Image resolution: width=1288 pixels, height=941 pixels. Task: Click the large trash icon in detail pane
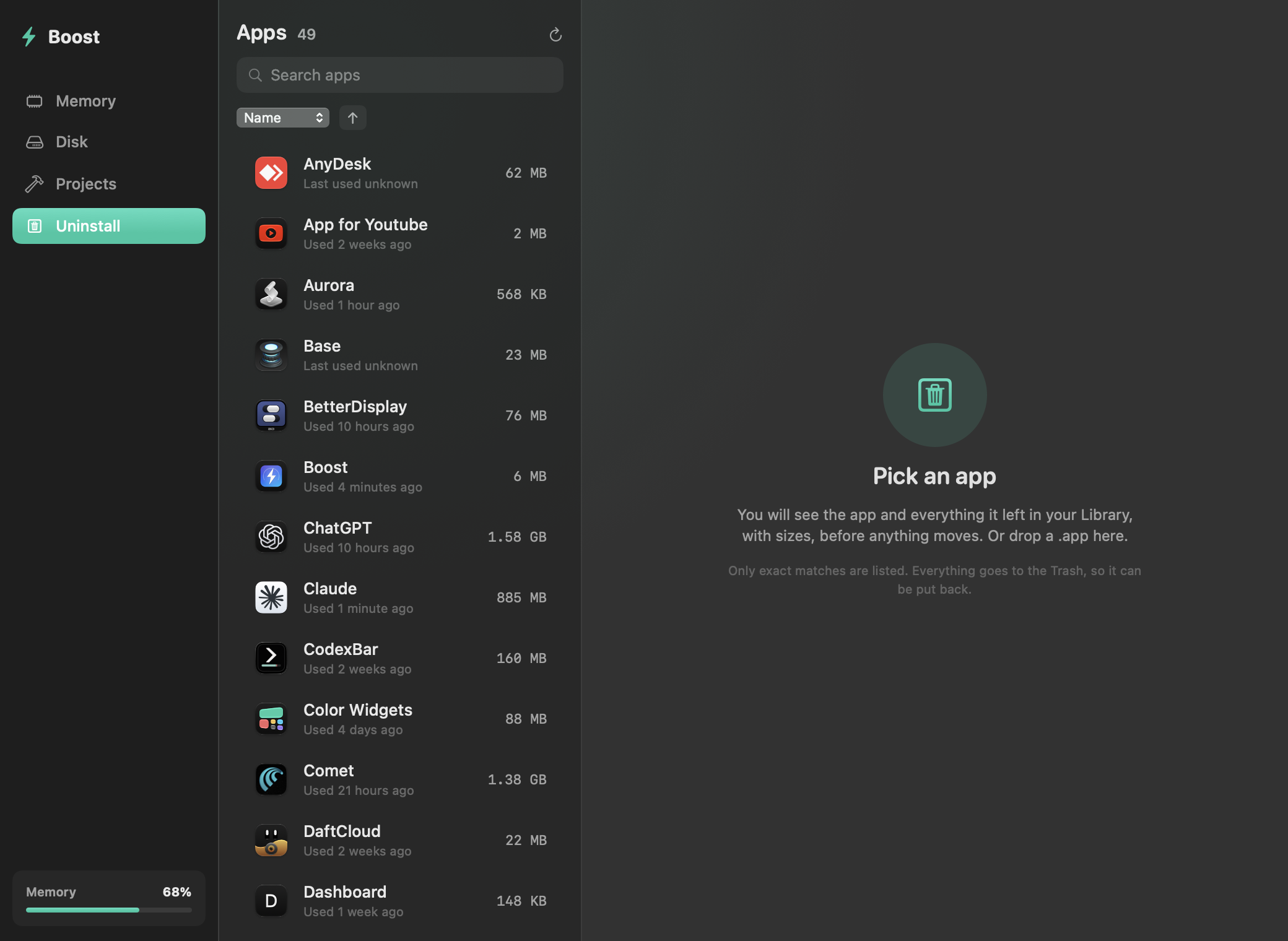[x=934, y=395]
